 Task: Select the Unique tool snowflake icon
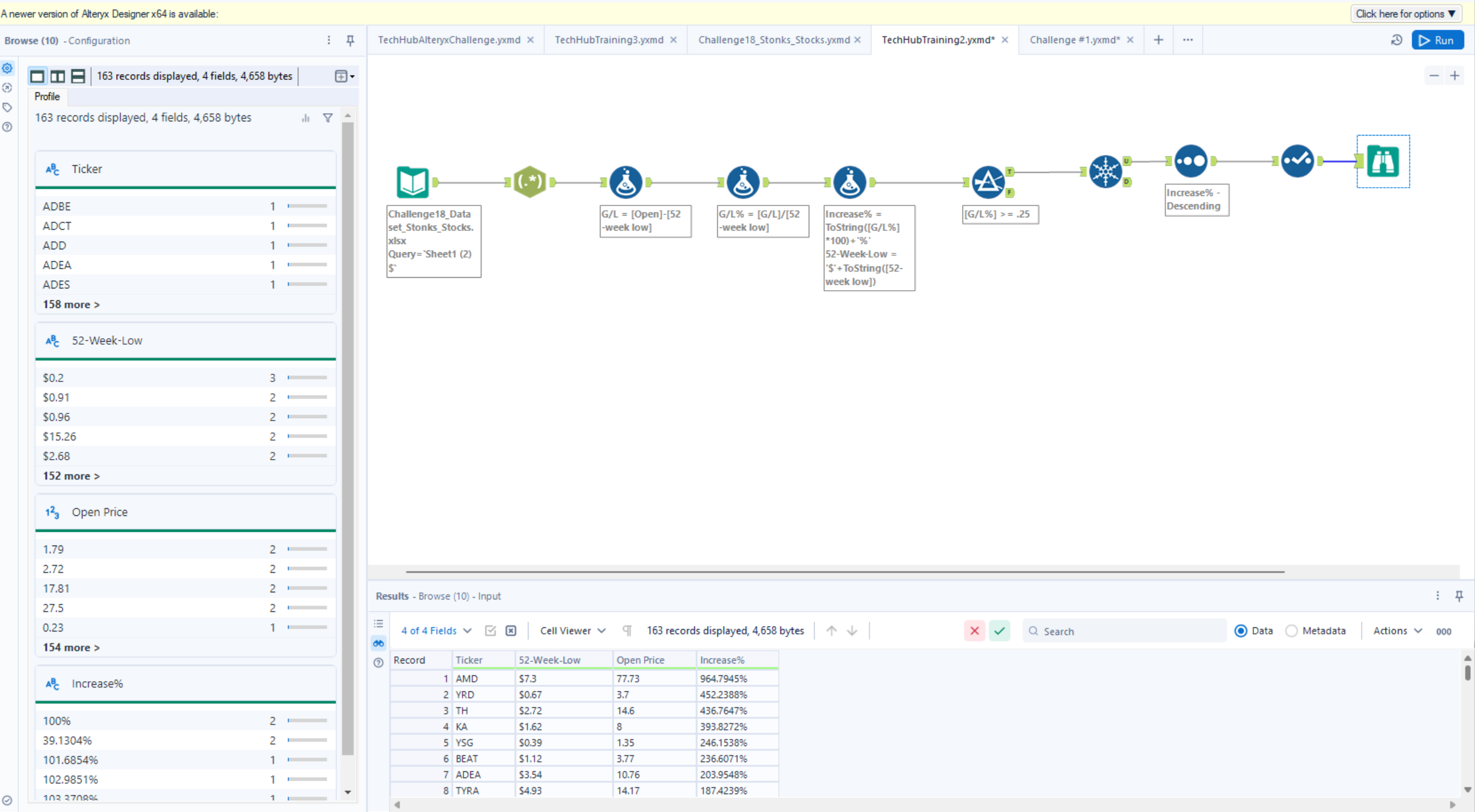[x=1105, y=172]
